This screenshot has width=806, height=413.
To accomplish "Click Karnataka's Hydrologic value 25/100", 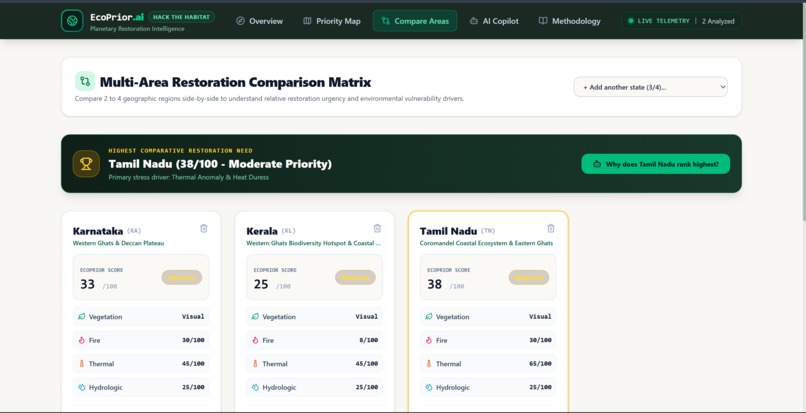I will pos(193,387).
